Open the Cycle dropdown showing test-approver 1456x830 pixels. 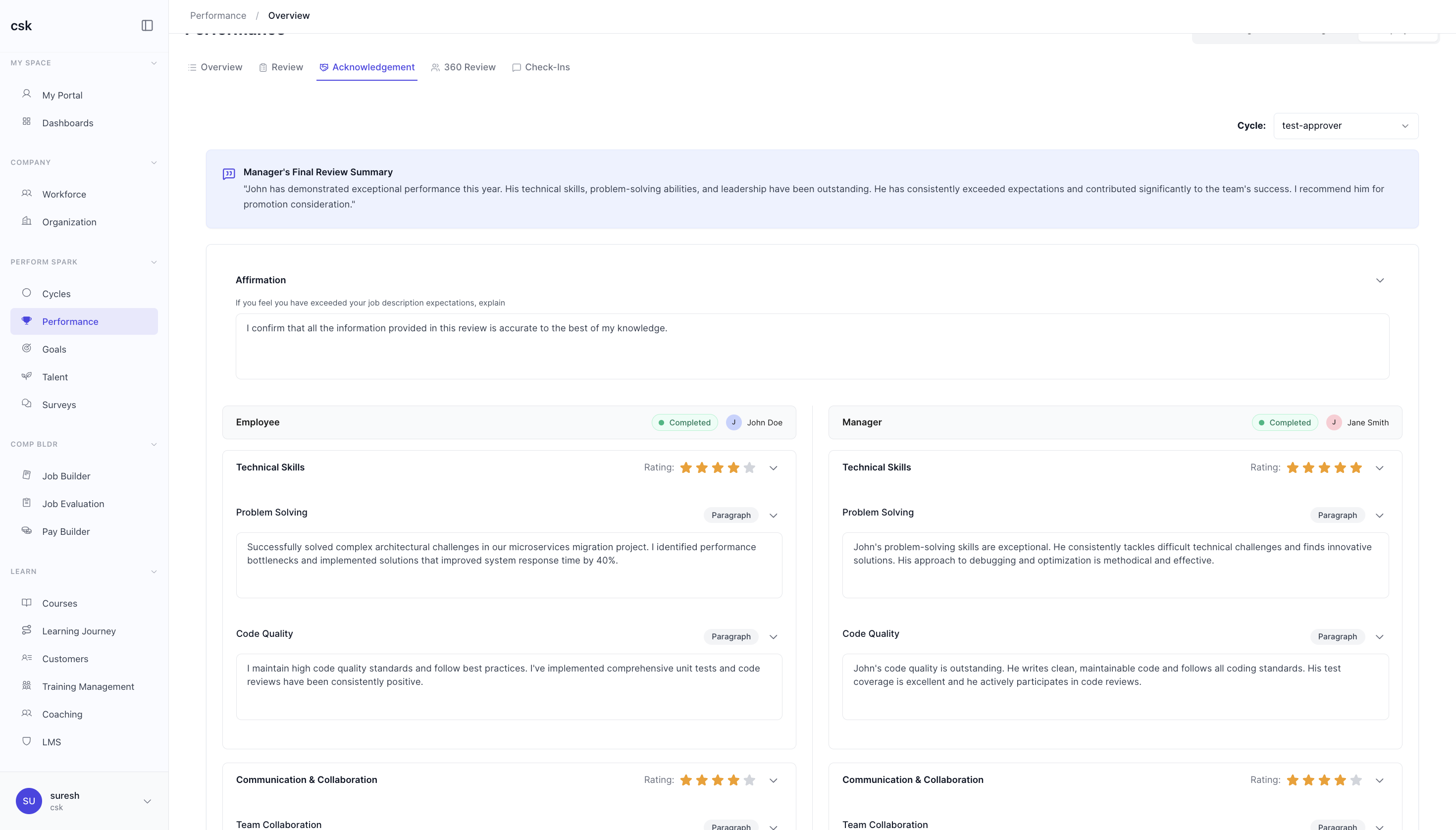click(x=1346, y=125)
